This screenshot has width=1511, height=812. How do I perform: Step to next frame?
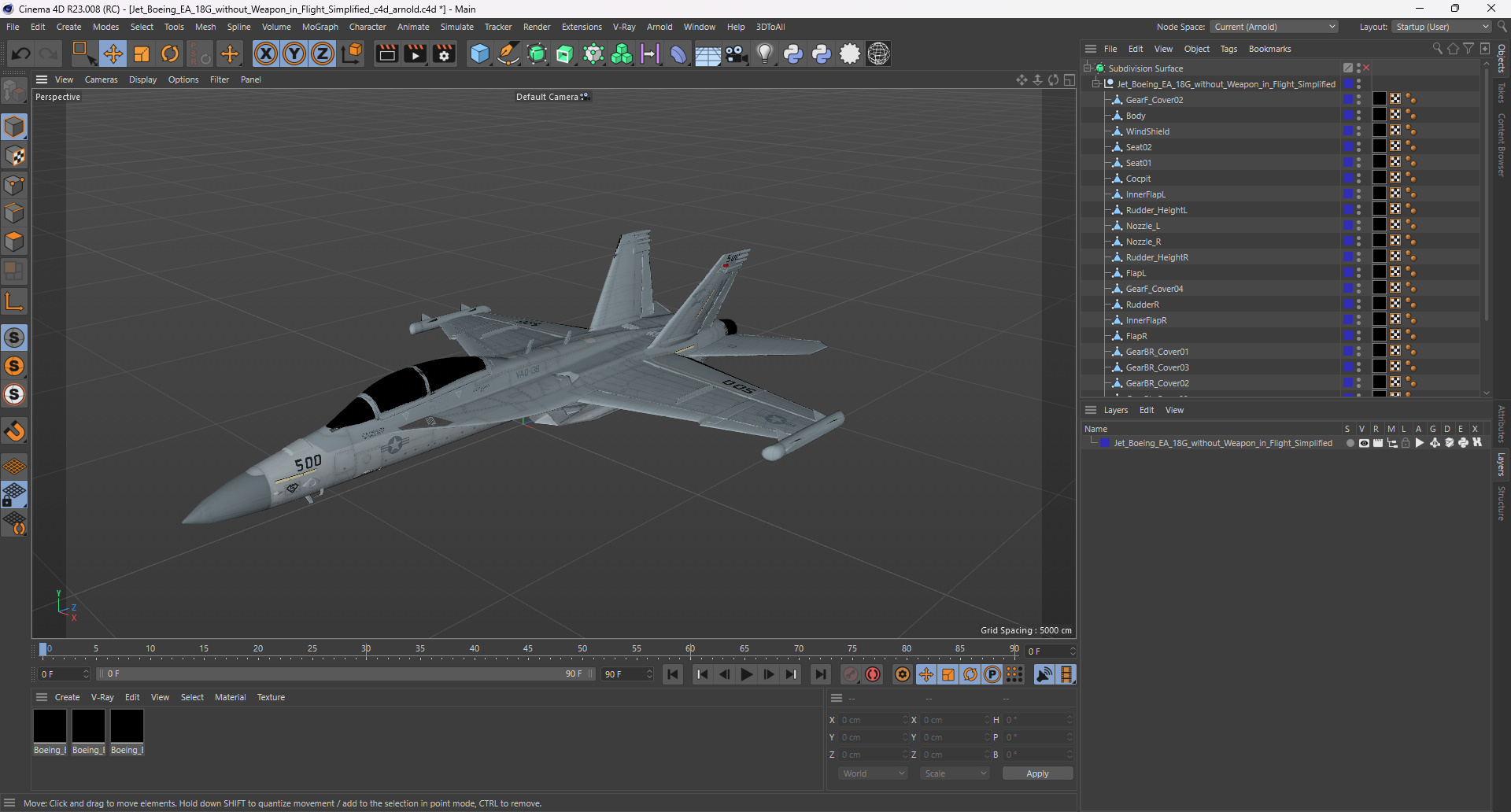[768, 674]
